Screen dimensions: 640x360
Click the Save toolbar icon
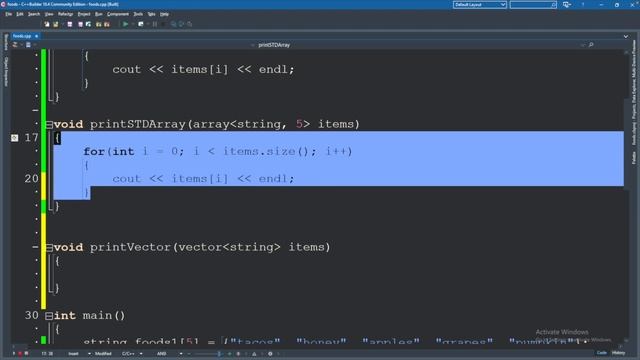[70, 24]
